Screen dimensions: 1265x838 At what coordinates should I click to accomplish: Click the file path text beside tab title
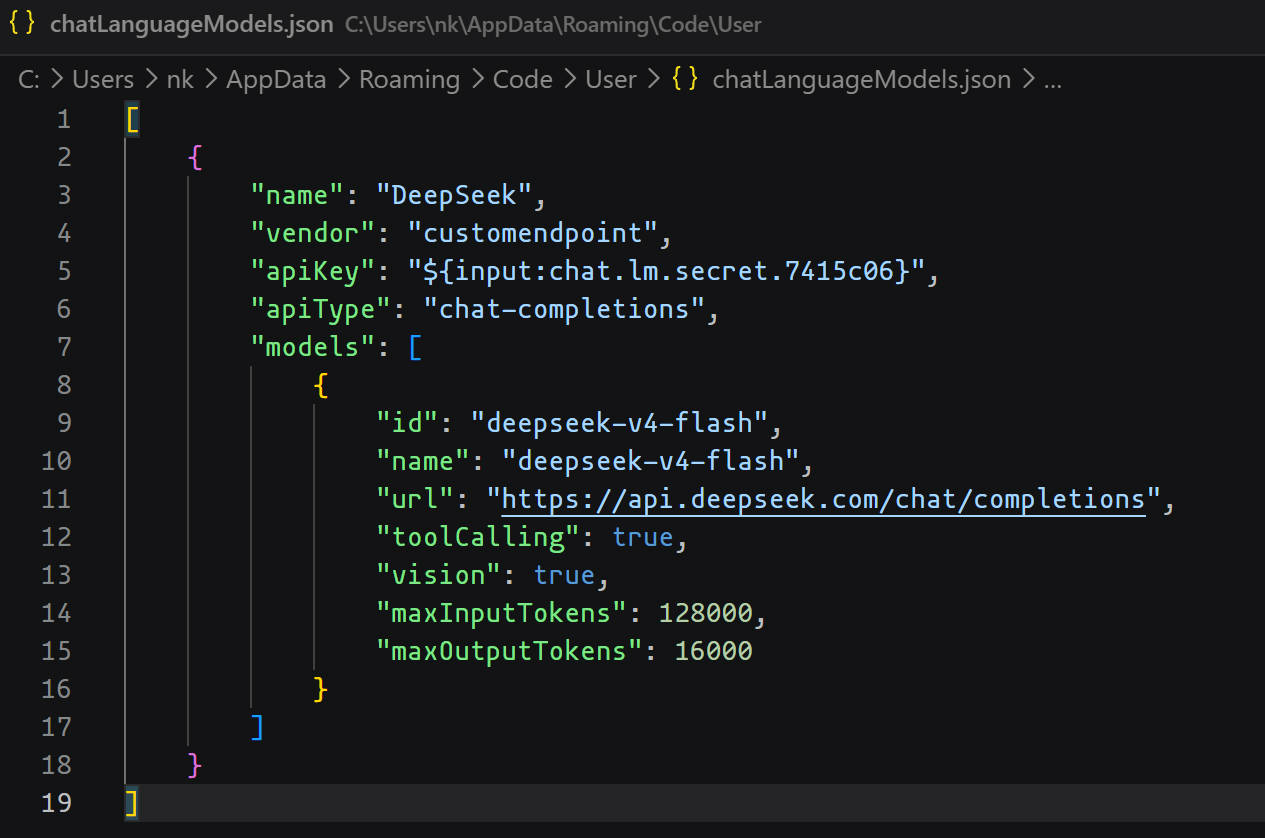[553, 25]
